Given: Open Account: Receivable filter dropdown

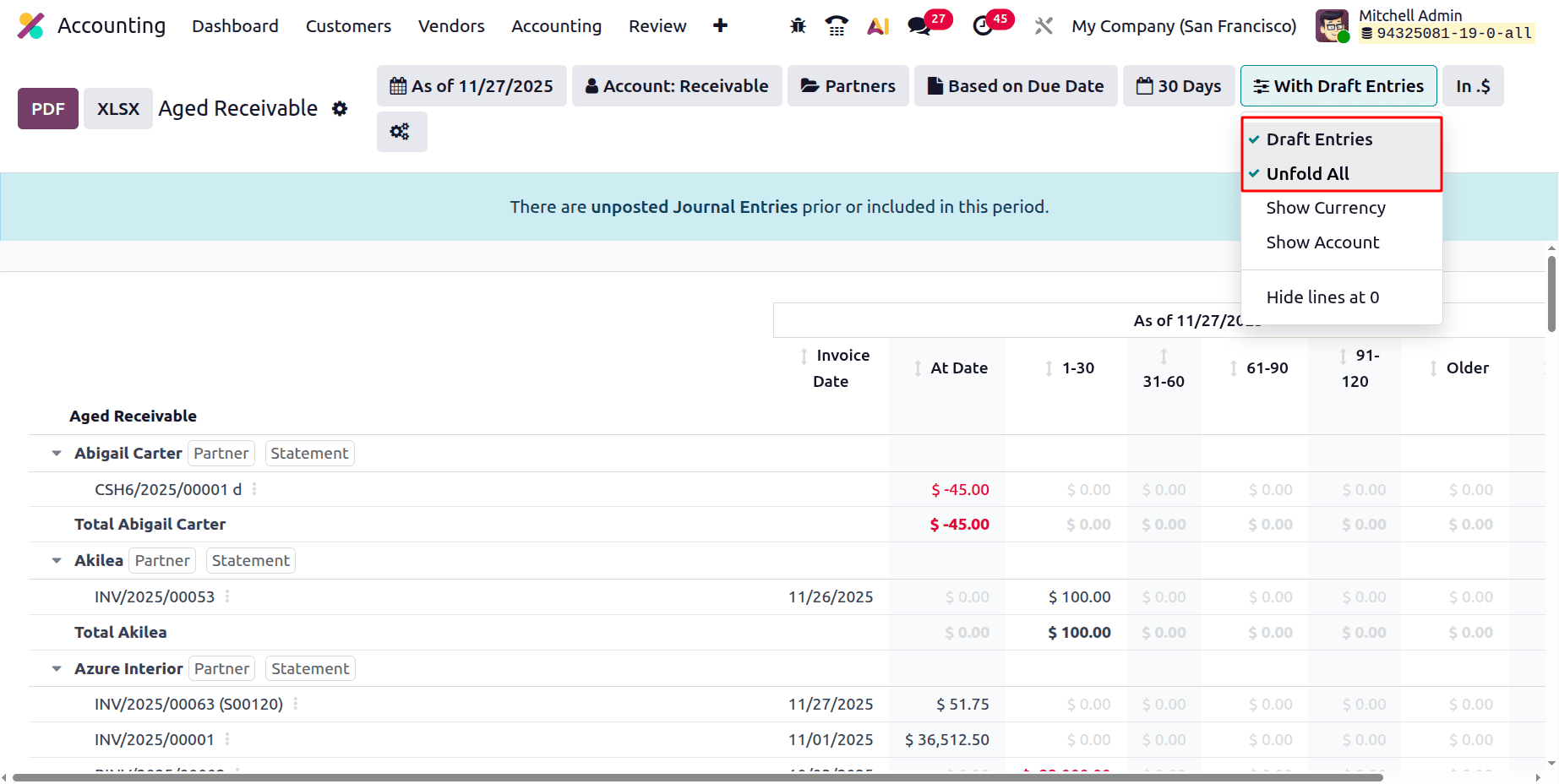Looking at the screenshot, I should pos(677,86).
